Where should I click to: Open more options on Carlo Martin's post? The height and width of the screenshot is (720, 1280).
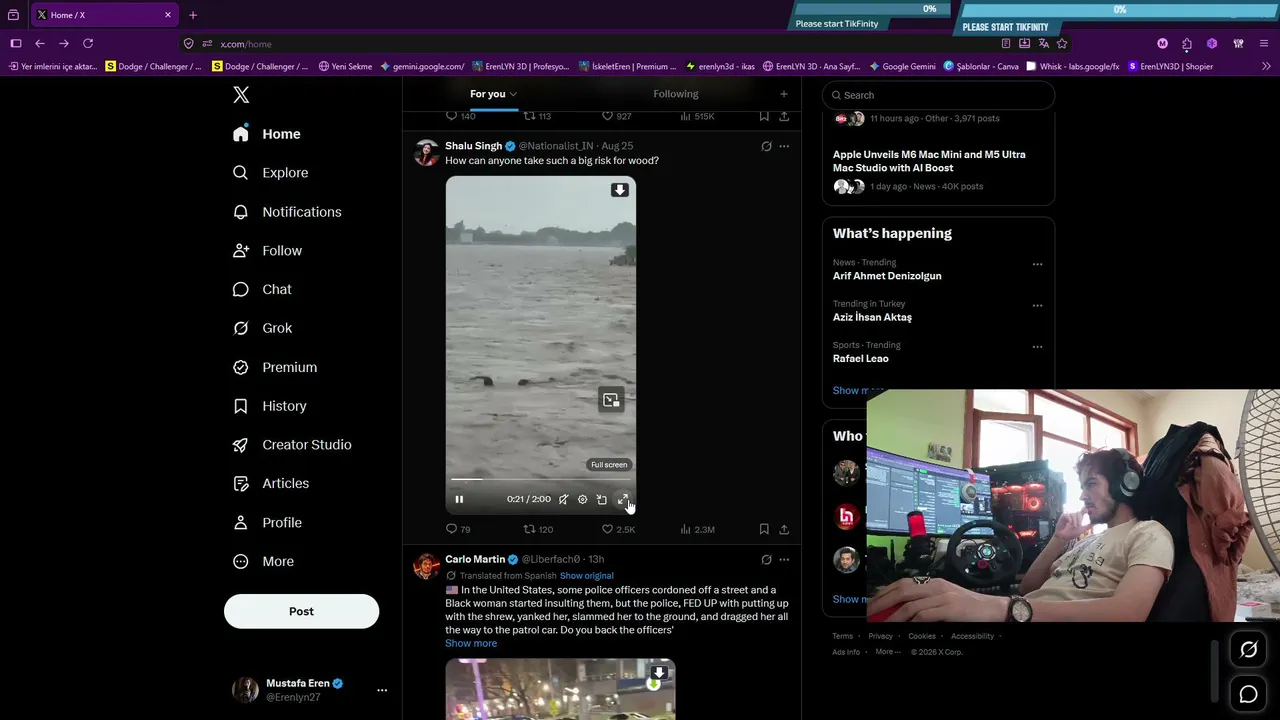click(784, 559)
